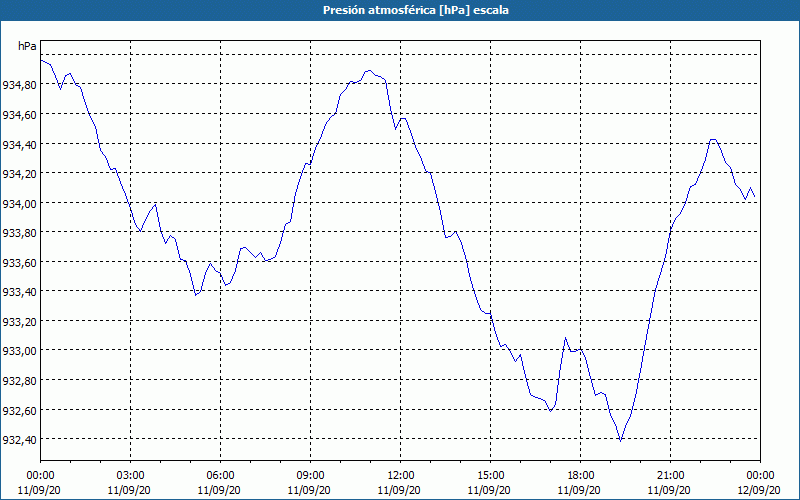Click the 932,60 y-axis value
This screenshot has width=800, height=500.
point(20,410)
